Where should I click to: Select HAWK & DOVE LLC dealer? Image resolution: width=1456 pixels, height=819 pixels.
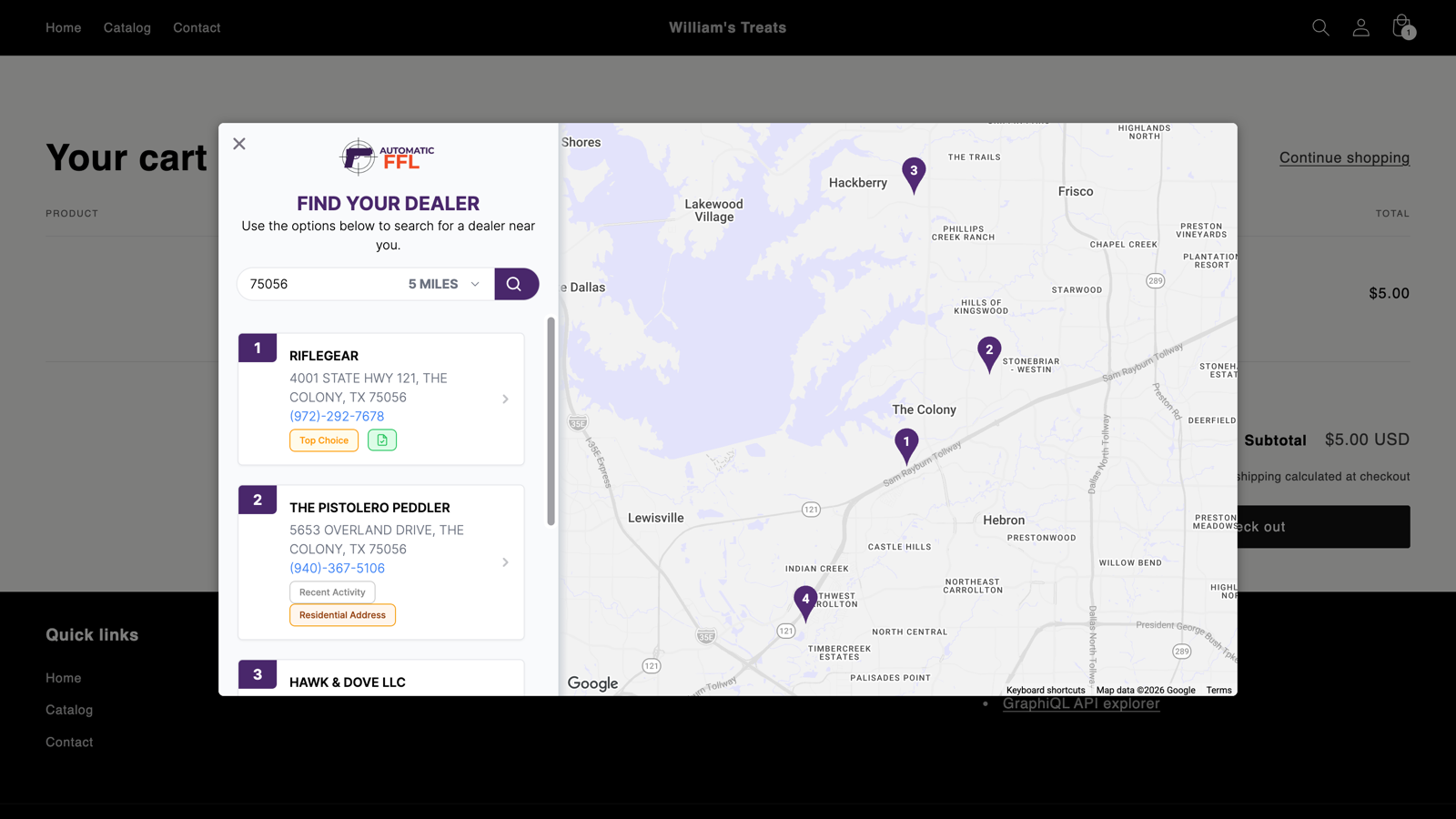click(348, 682)
